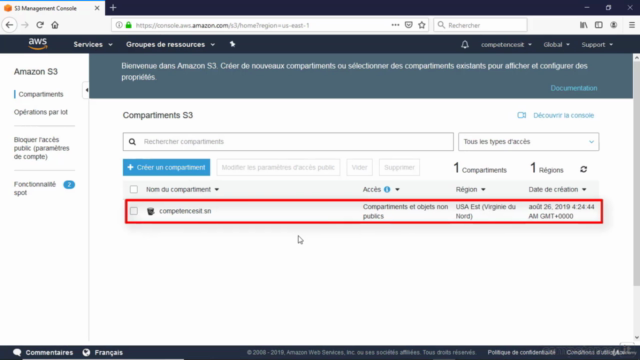Click the browser forward arrow
This screenshot has height=360, width=640.
[25, 25]
